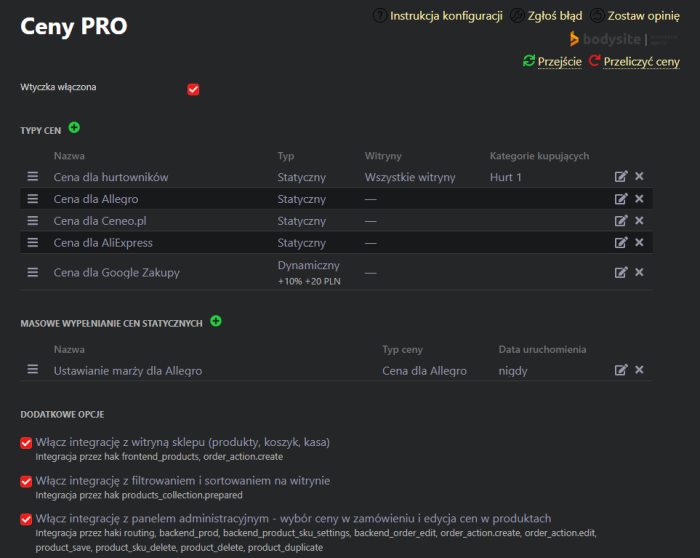The image size is (700, 558).
Task: Click the bug report icon
Action: (x=517, y=16)
